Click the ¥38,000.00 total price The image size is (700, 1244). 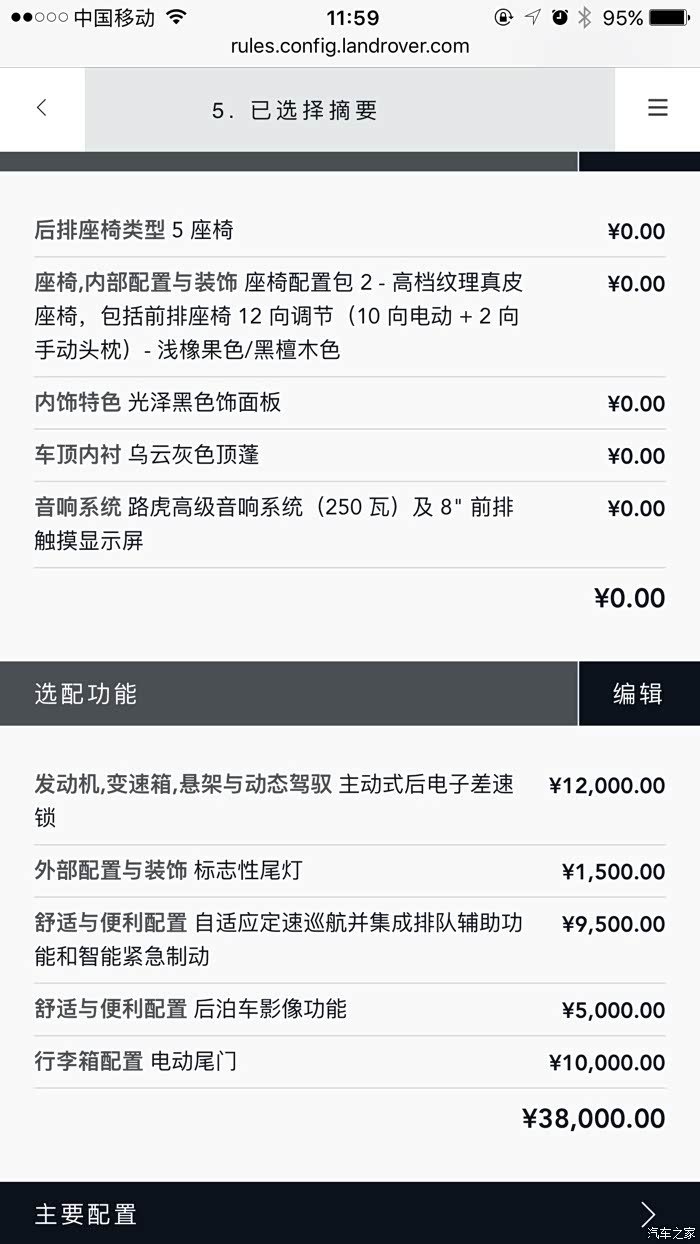[593, 1118]
